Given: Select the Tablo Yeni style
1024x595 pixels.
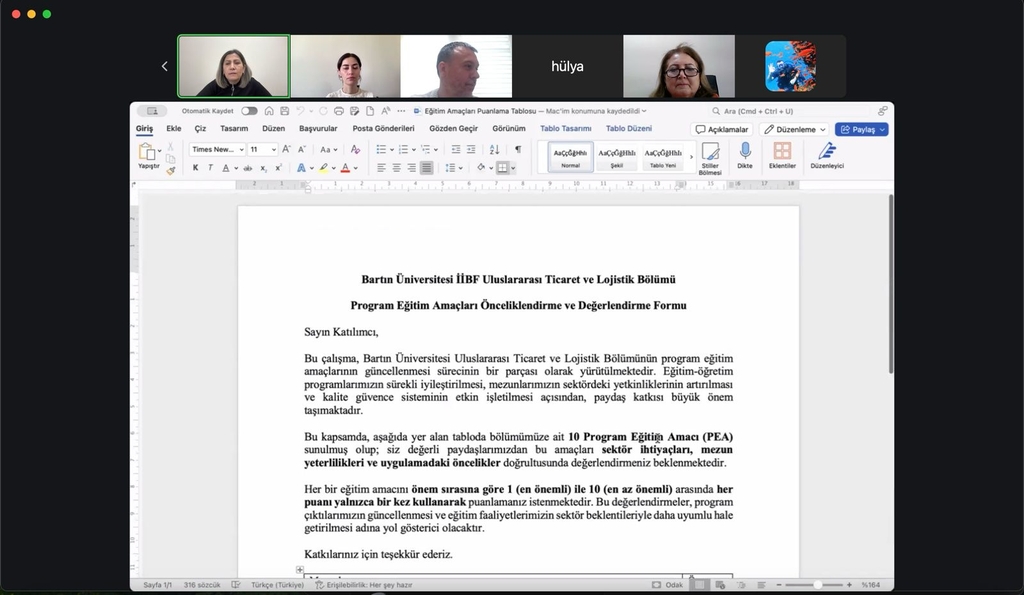Looking at the screenshot, I should tap(663, 157).
